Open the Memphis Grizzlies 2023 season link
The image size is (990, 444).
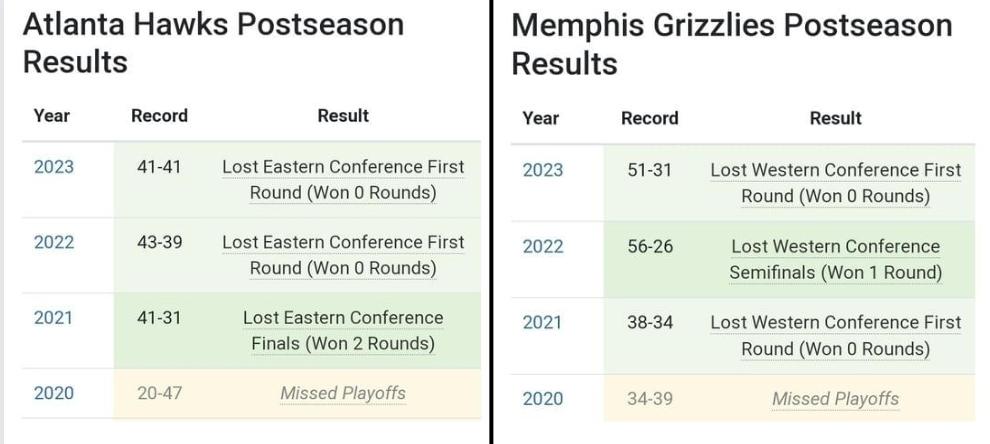tap(542, 170)
